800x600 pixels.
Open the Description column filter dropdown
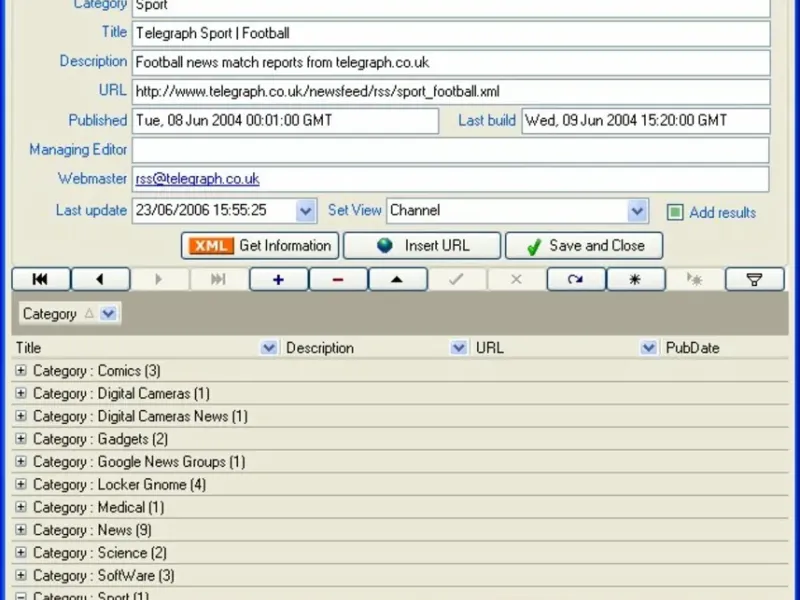coord(459,348)
